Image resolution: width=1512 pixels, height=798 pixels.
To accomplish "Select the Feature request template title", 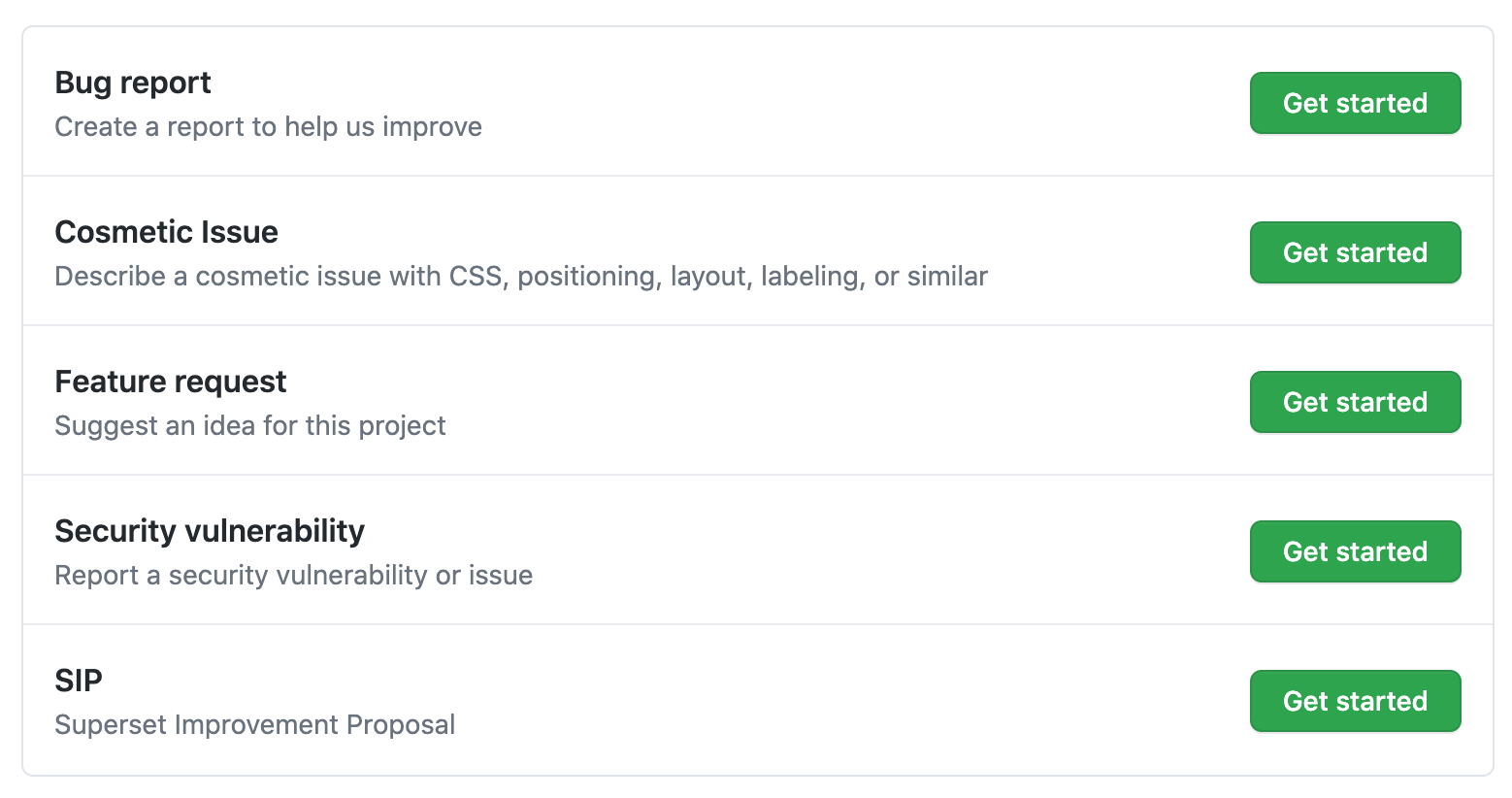I will [x=171, y=382].
